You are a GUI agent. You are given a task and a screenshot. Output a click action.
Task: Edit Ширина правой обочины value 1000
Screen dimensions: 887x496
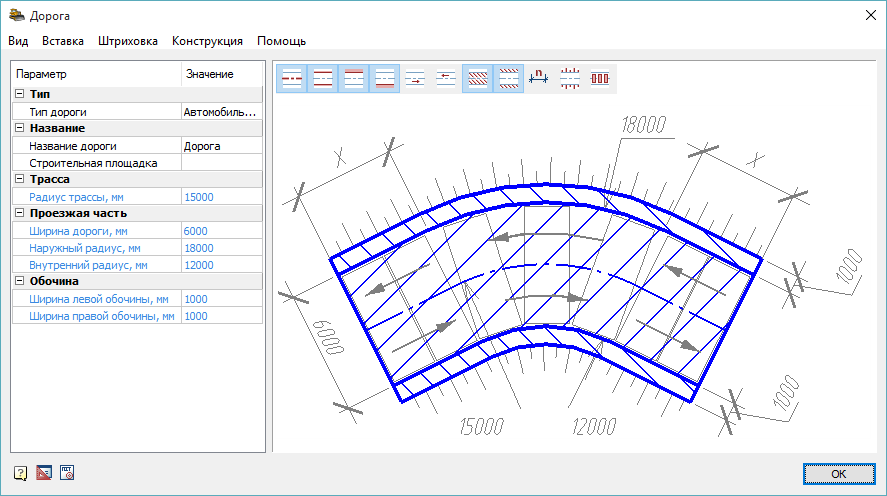(x=222, y=316)
